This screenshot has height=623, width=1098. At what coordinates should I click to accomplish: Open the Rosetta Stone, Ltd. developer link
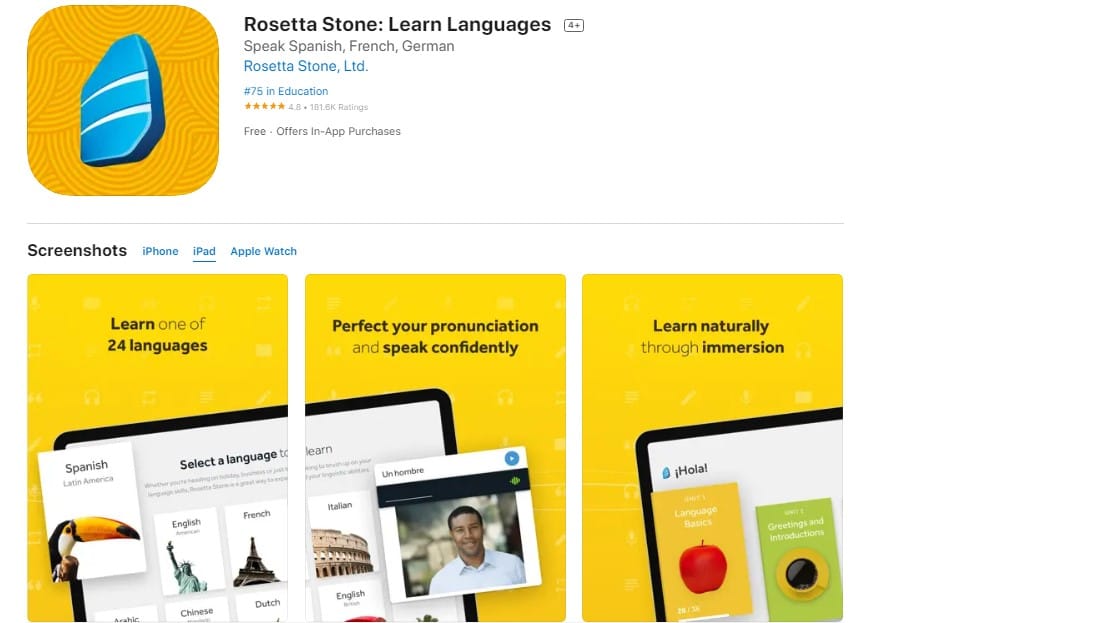click(306, 66)
